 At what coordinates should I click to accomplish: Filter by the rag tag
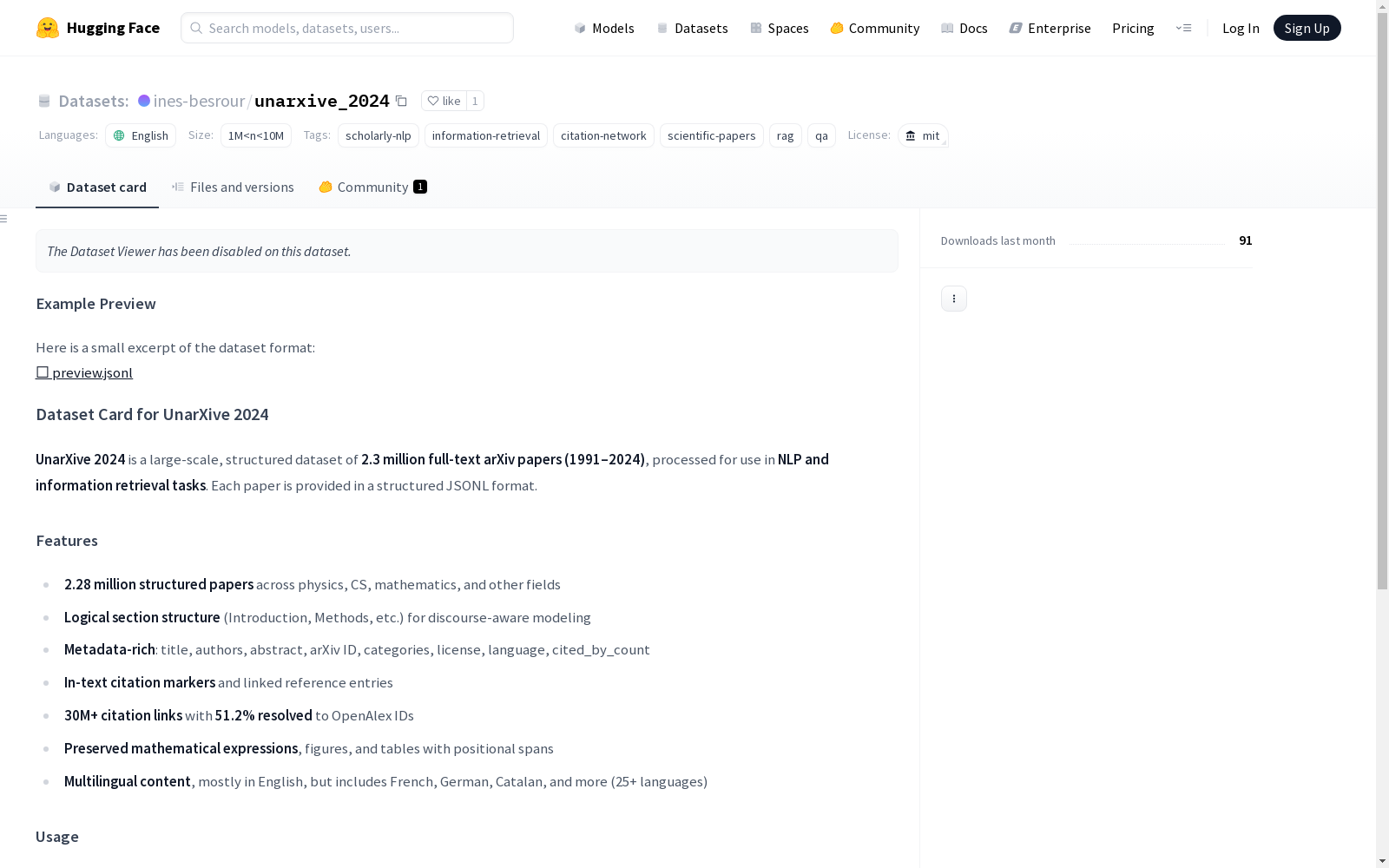click(786, 135)
